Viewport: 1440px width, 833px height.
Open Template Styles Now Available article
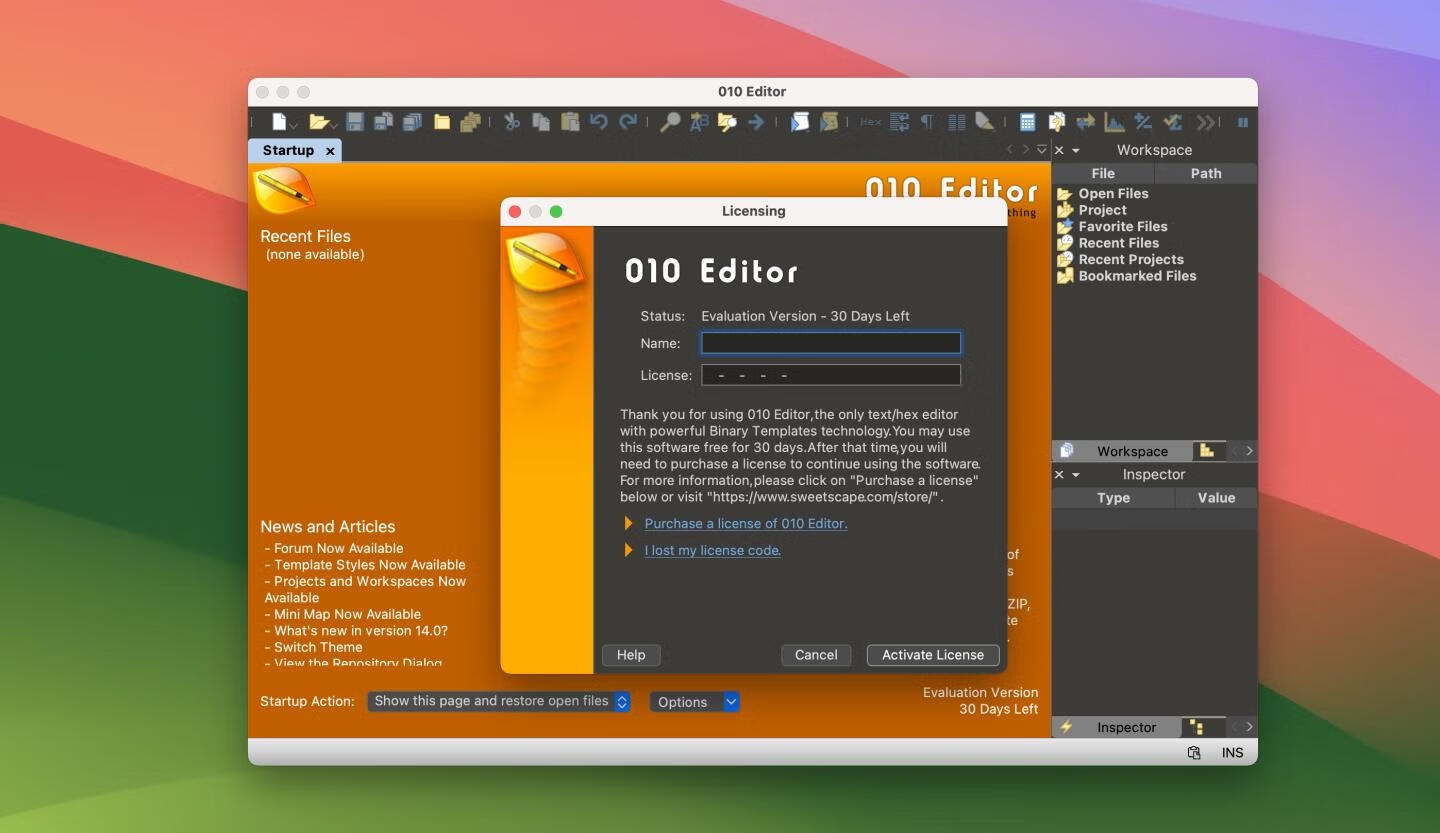click(370, 565)
